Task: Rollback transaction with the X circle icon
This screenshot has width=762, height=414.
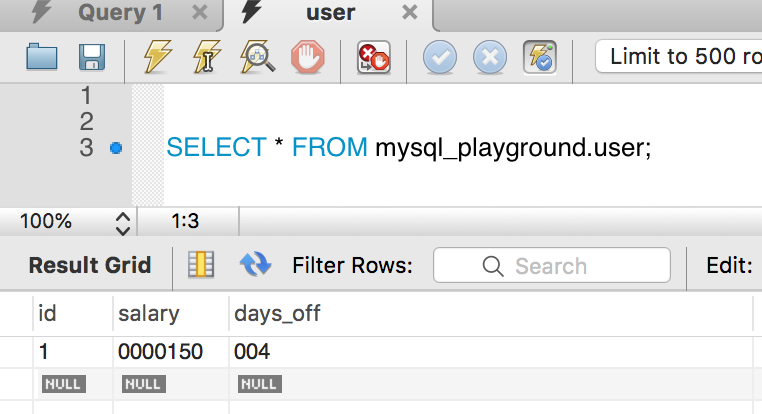Action: point(490,57)
